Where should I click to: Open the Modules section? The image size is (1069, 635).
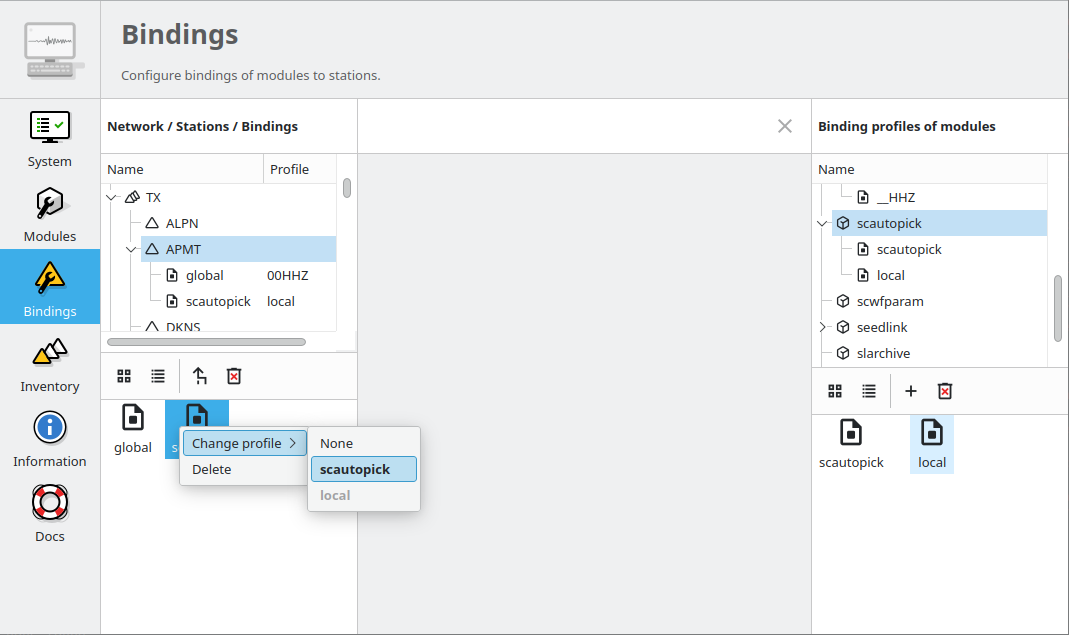(50, 214)
